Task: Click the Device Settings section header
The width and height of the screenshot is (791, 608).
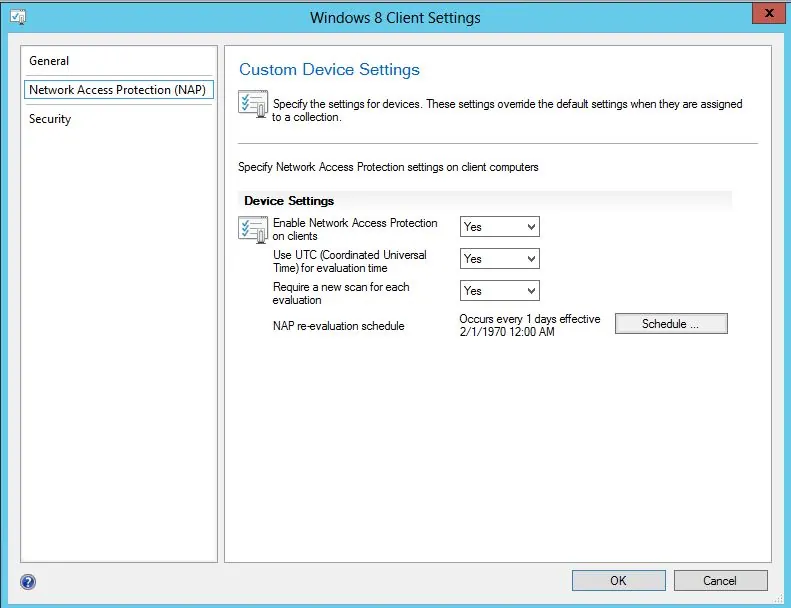Action: pyautogui.click(x=289, y=201)
